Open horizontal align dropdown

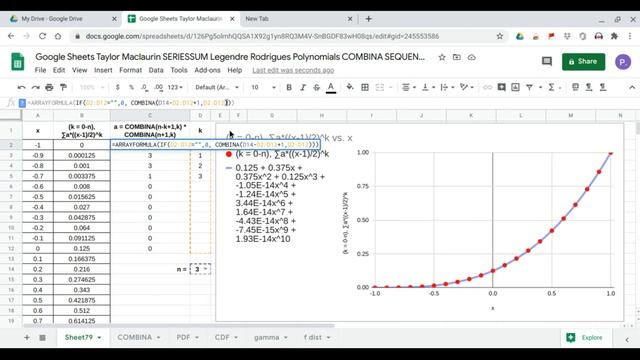point(408,87)
